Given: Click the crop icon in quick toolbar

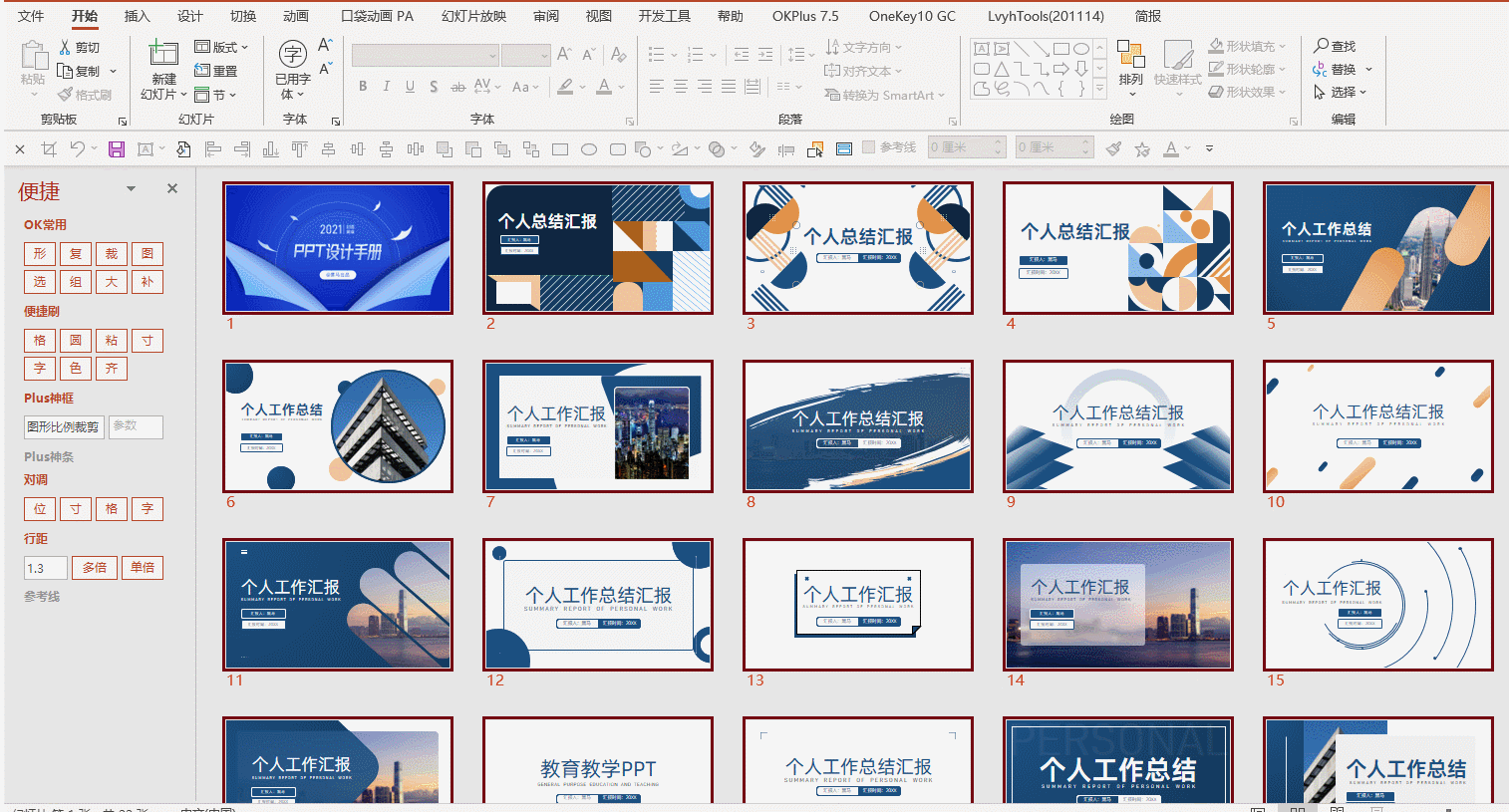Looking at the screenshot, I should 49,149.
